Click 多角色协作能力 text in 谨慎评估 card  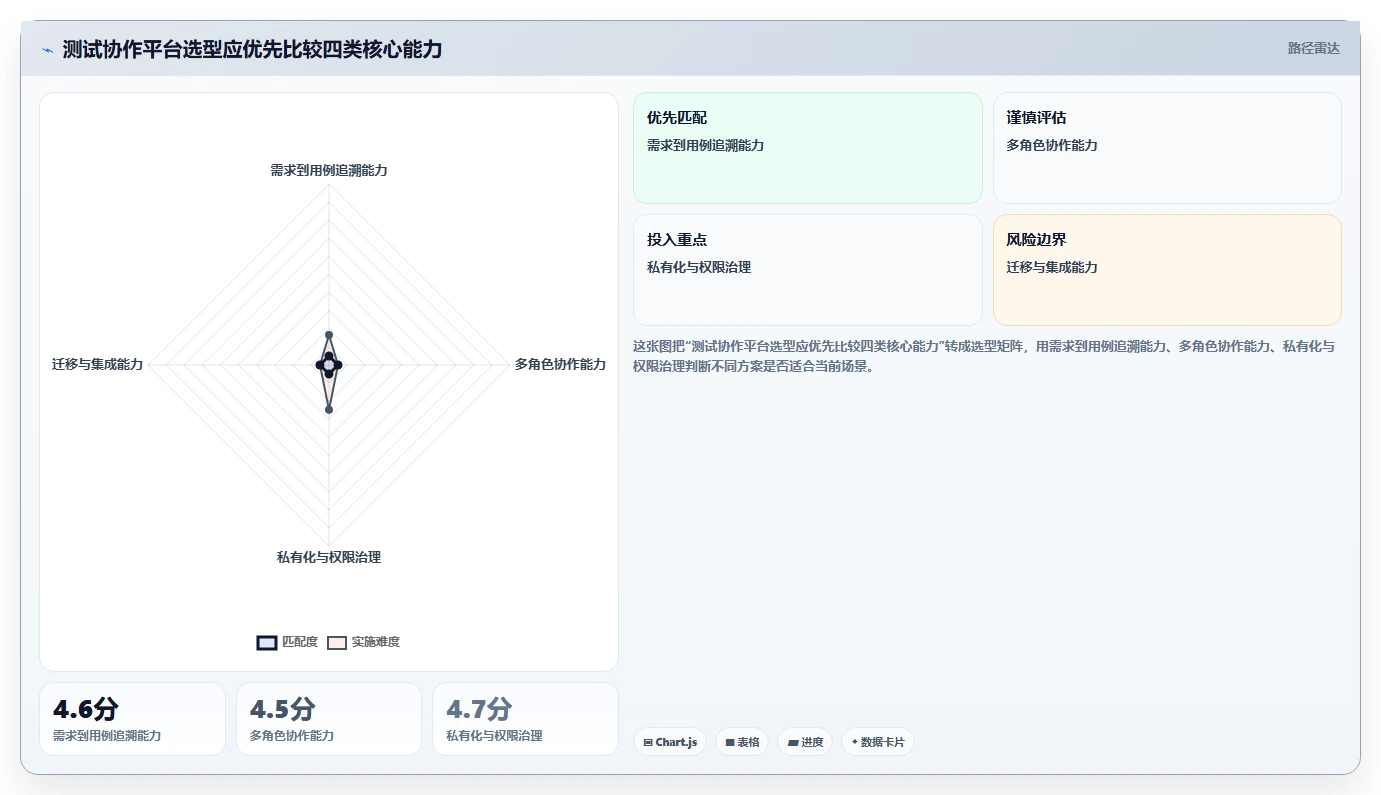pos(1052,145)
